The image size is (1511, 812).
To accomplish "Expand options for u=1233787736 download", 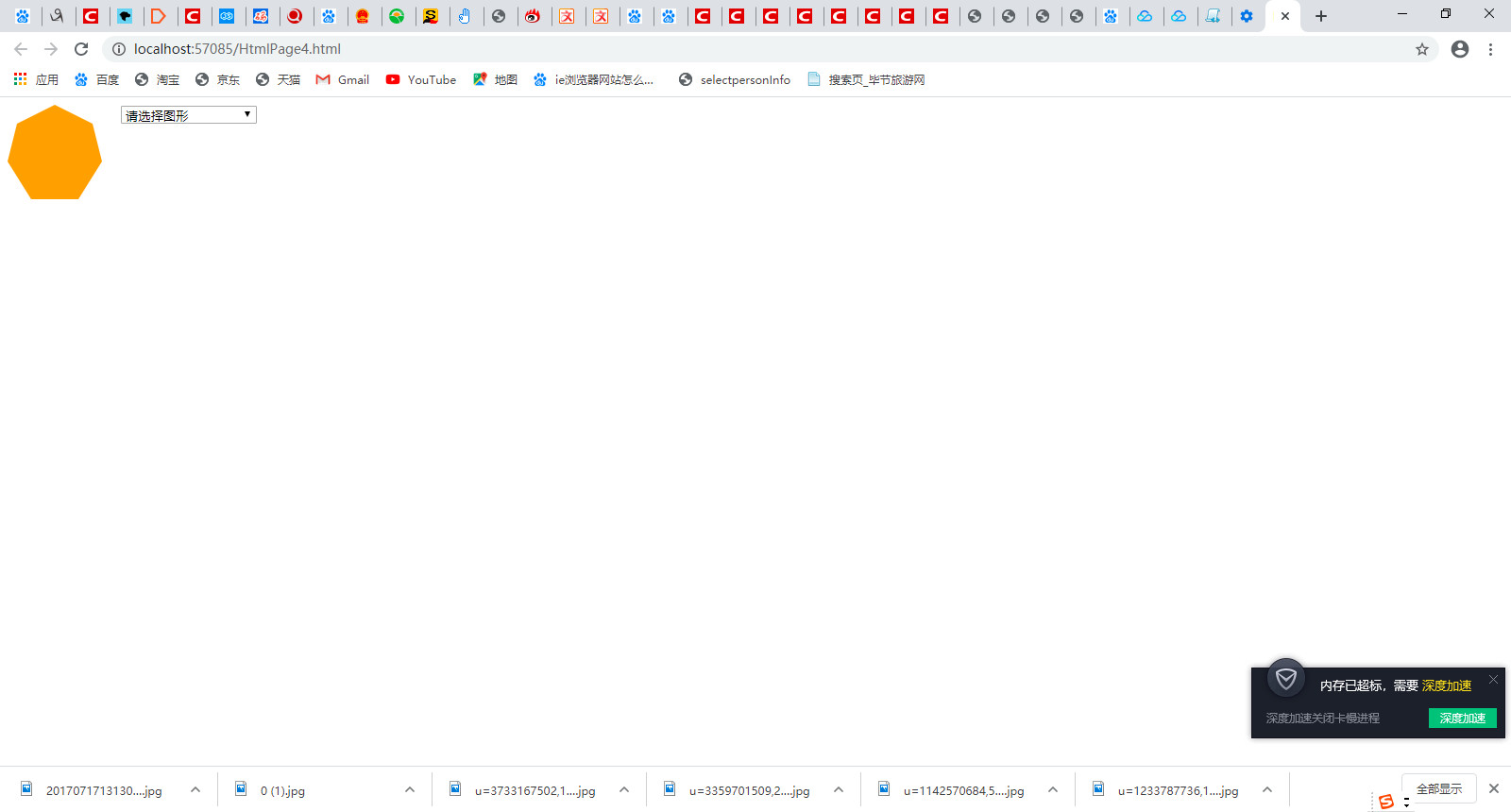I will [1267, 790].
